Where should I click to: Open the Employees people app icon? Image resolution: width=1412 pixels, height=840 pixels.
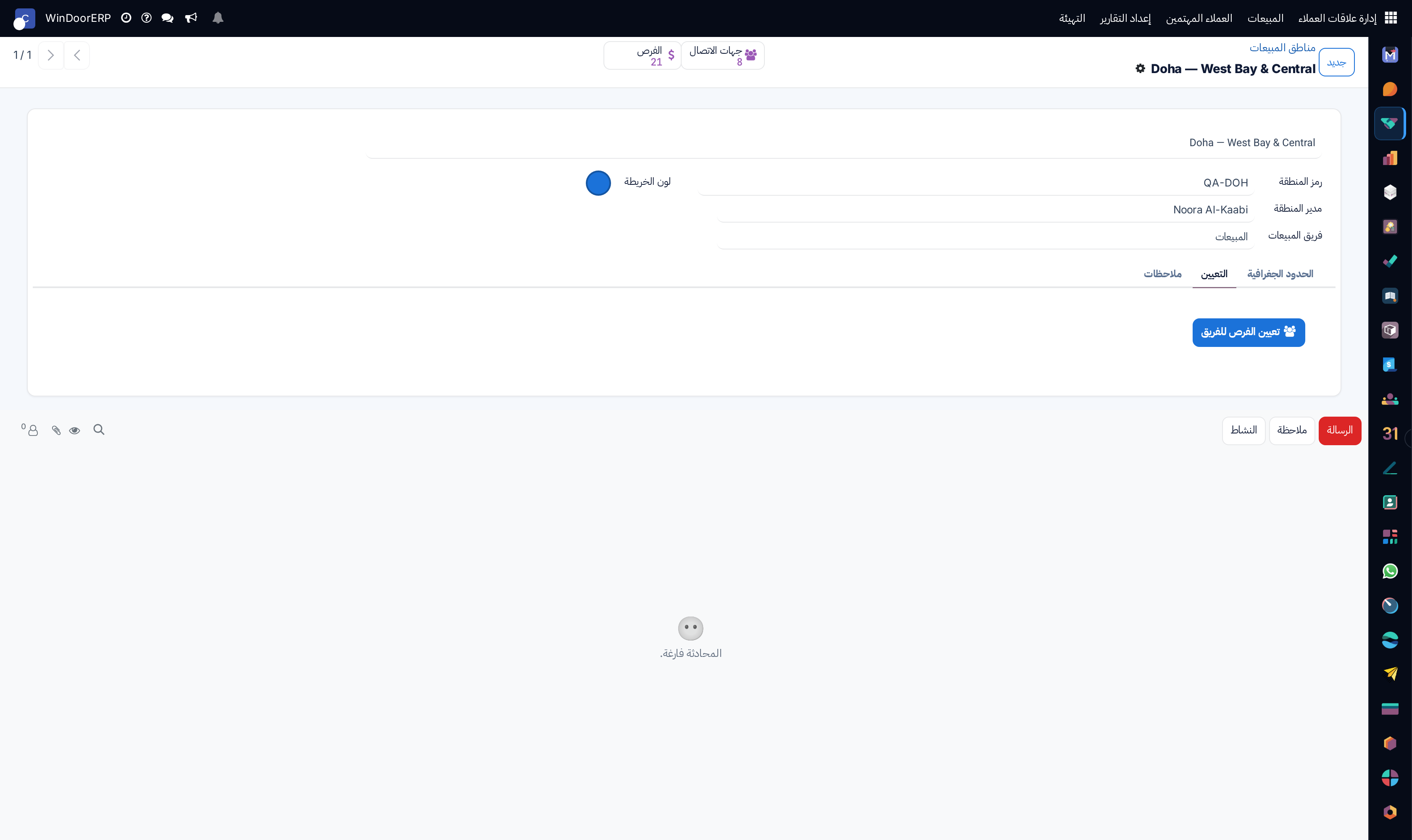(x=1389, y=399)
